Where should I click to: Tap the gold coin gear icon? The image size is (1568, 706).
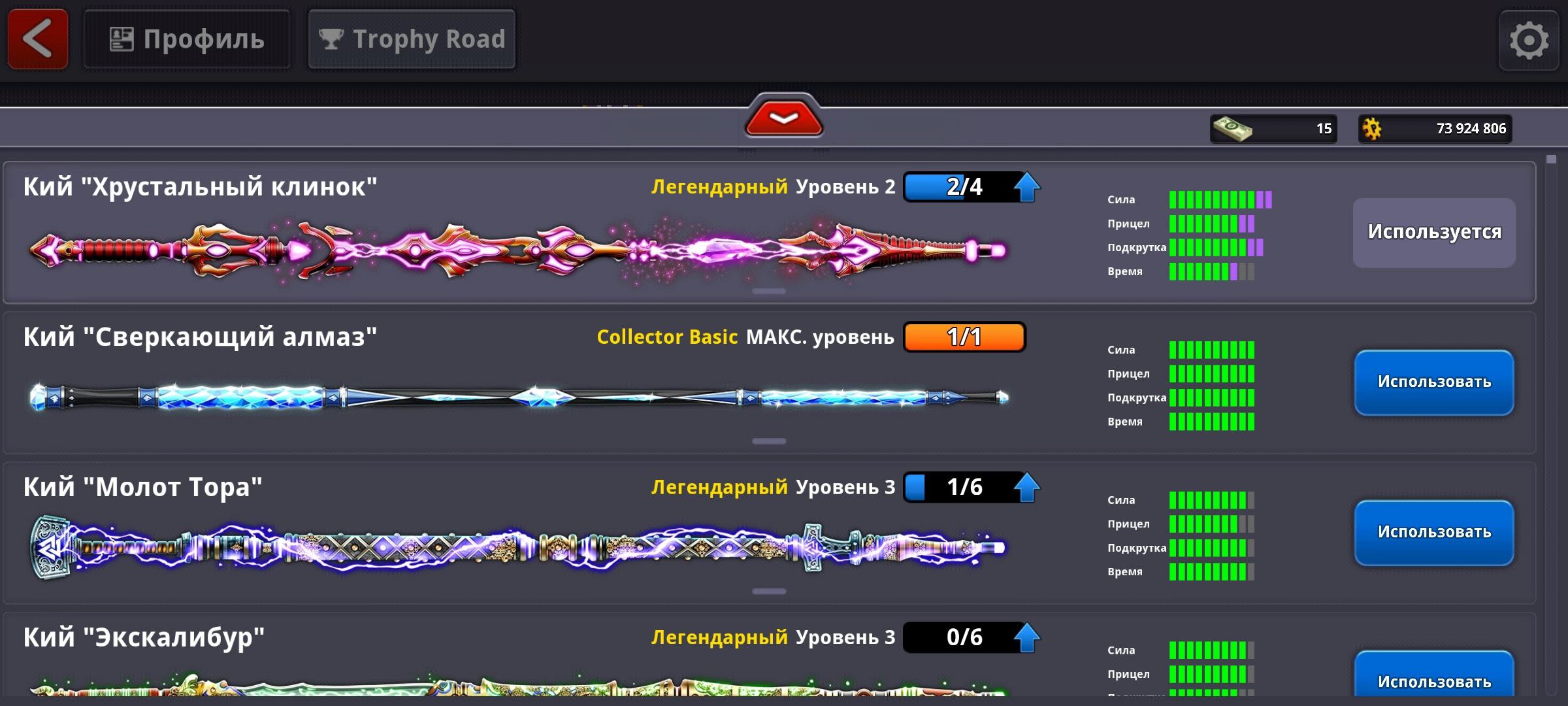click(1372, 128)
